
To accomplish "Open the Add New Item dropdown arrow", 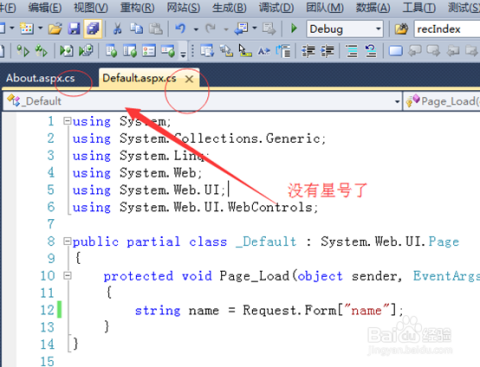I will coord(40,29).
